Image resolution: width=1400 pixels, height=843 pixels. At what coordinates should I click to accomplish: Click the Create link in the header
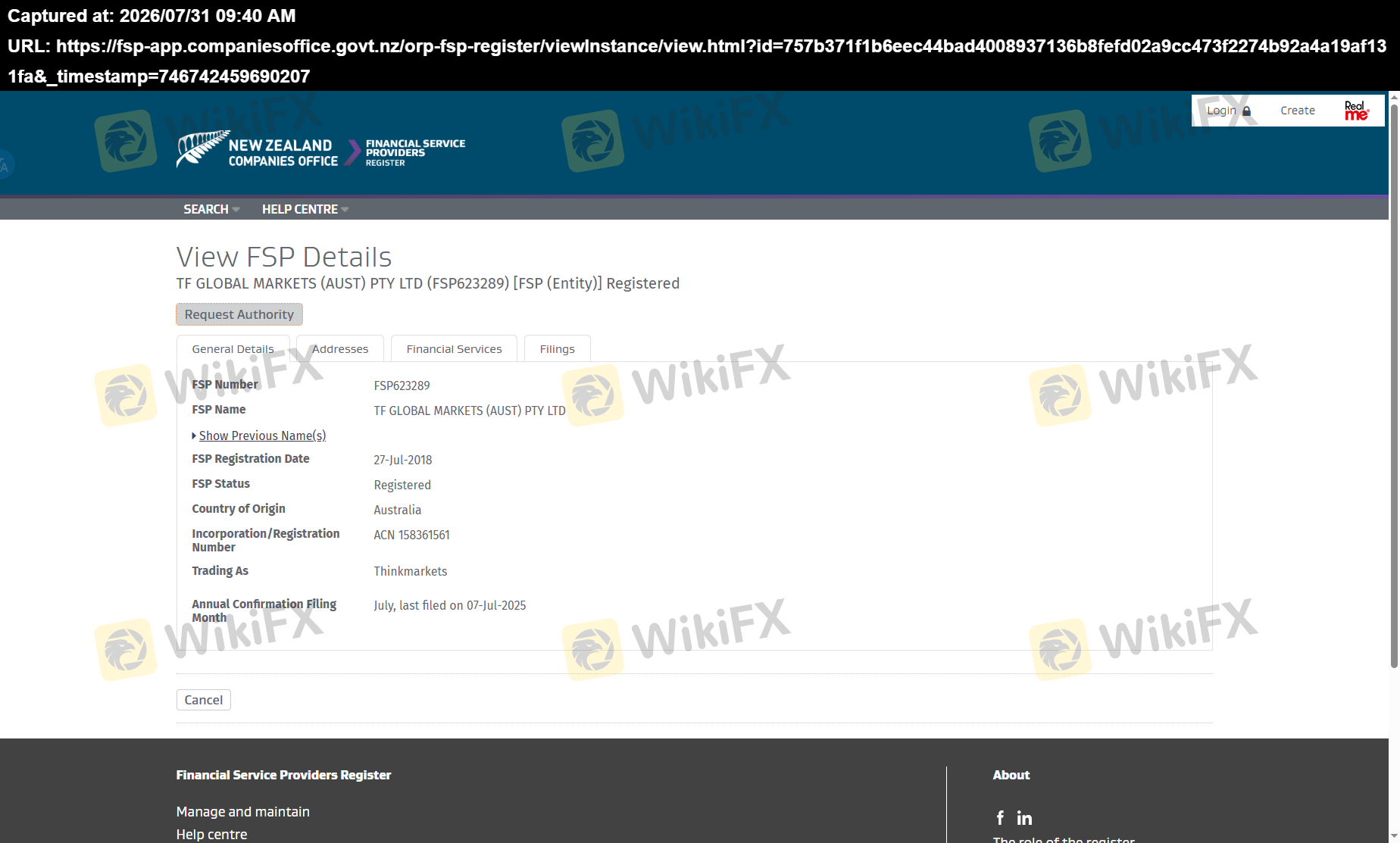[1298, 111]
